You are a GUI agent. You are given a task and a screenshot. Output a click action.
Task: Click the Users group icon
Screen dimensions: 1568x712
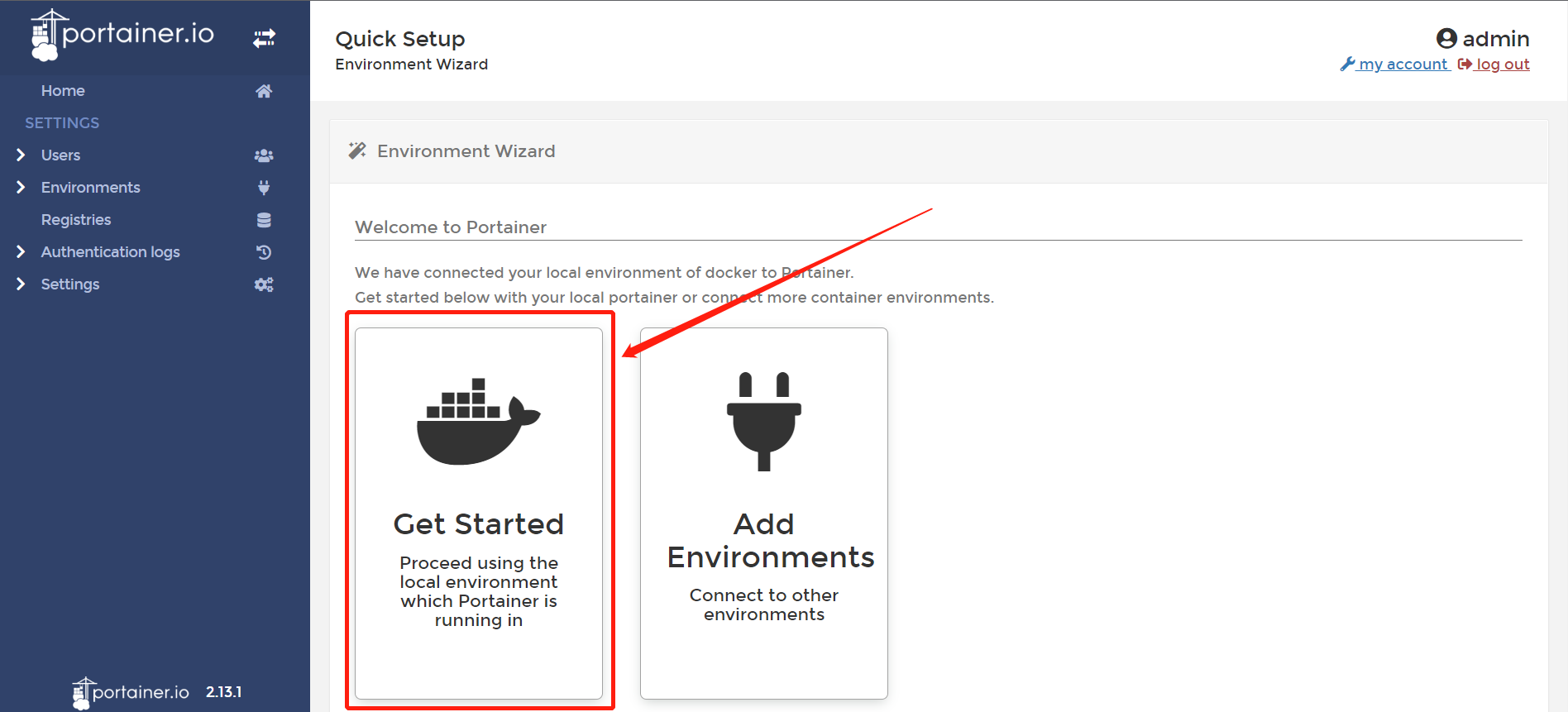tap(264, 155)
